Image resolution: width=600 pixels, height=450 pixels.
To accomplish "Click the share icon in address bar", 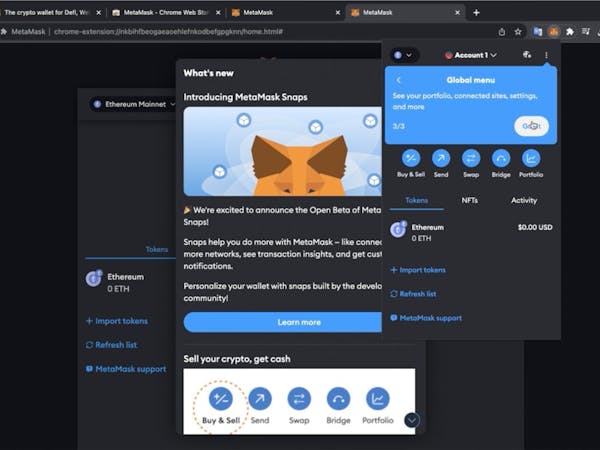I will 502,32.
